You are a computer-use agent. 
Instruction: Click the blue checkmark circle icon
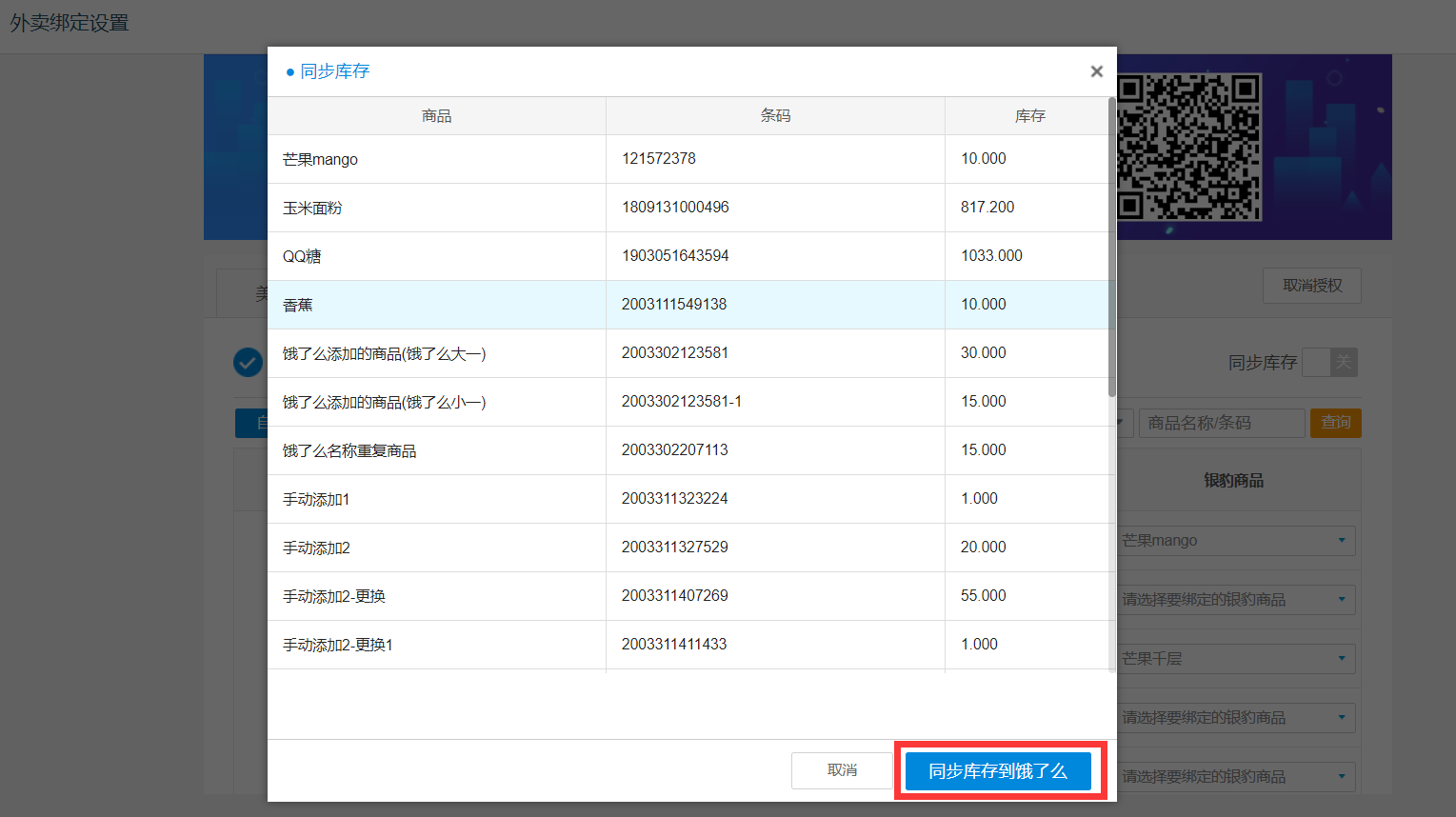[248, 362]
